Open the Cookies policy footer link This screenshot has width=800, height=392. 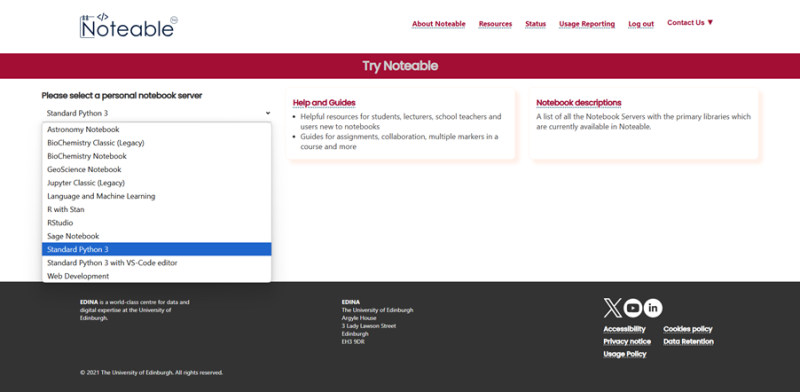(688, 329)
